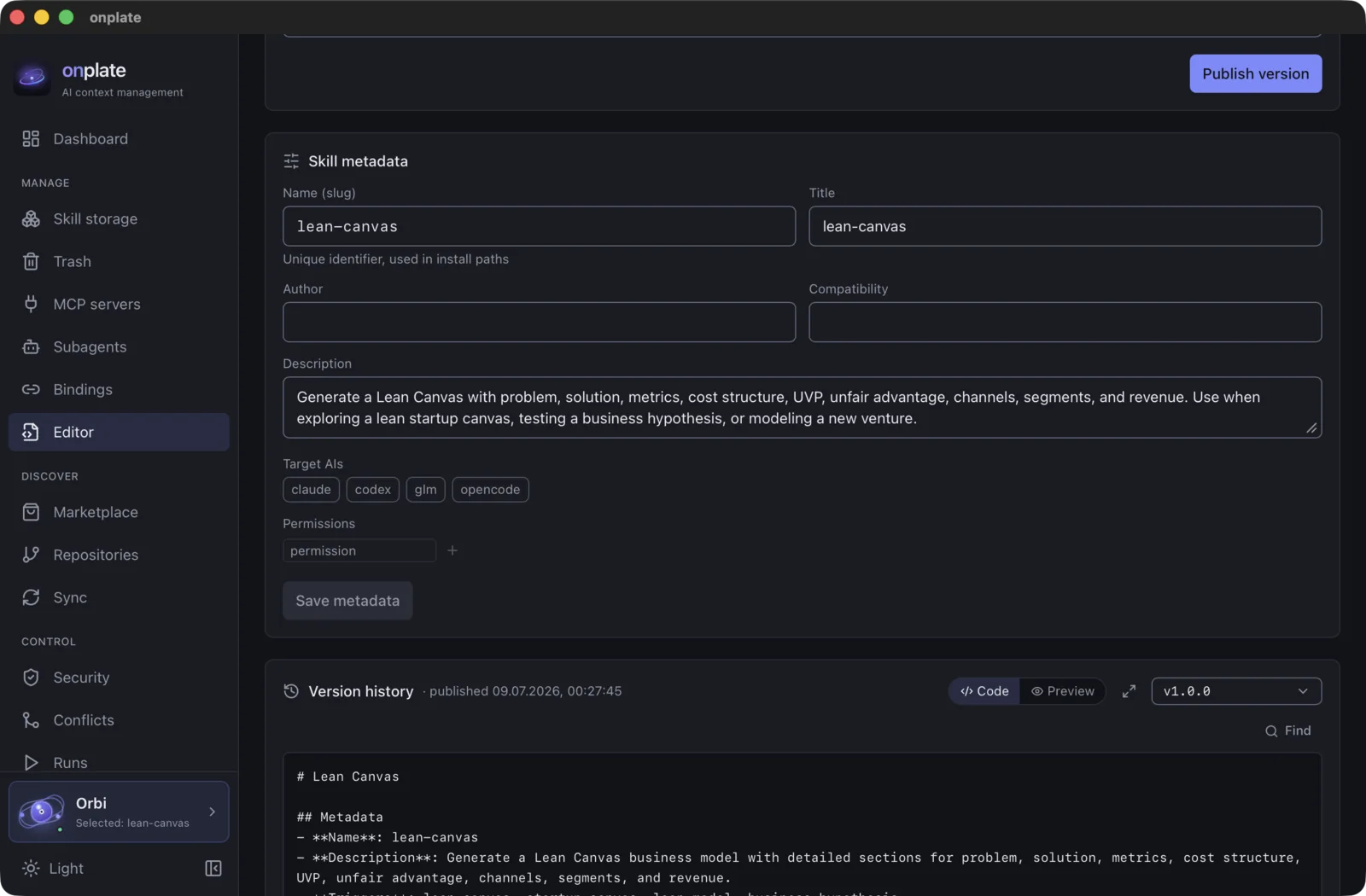Click the Description textarea resize handle
The image size is (1366, 896).
[x=1311, y=428]
